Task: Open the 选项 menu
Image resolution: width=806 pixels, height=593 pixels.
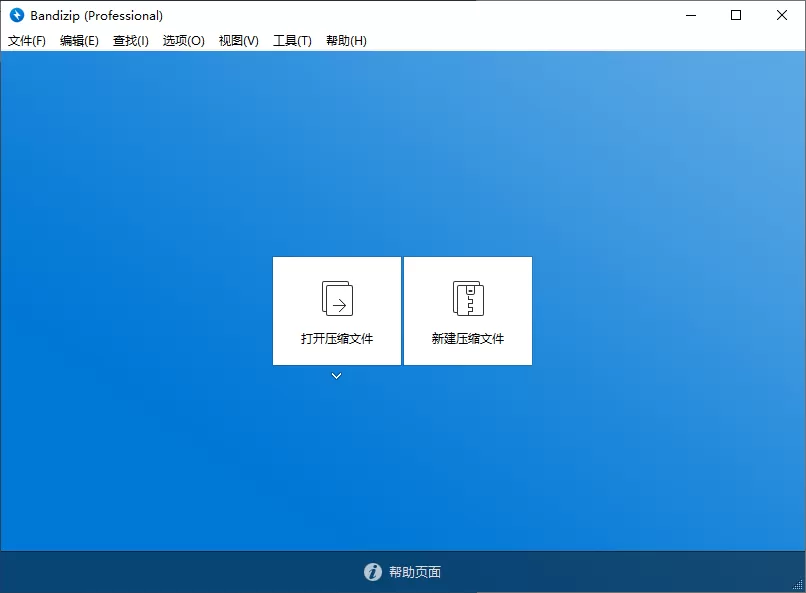Action: click(183, 41)
